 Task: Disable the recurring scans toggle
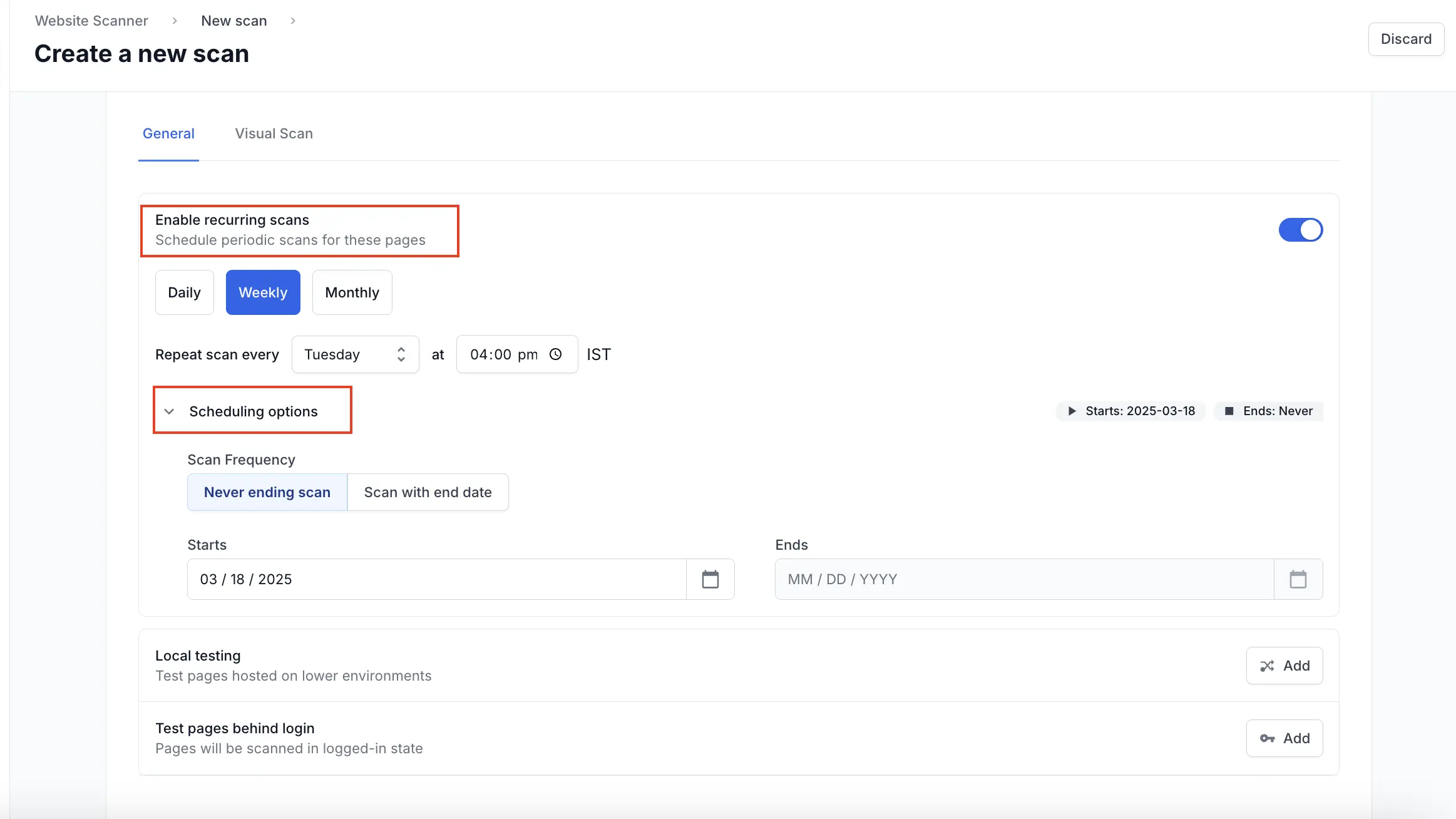[x=1300, y=230]
